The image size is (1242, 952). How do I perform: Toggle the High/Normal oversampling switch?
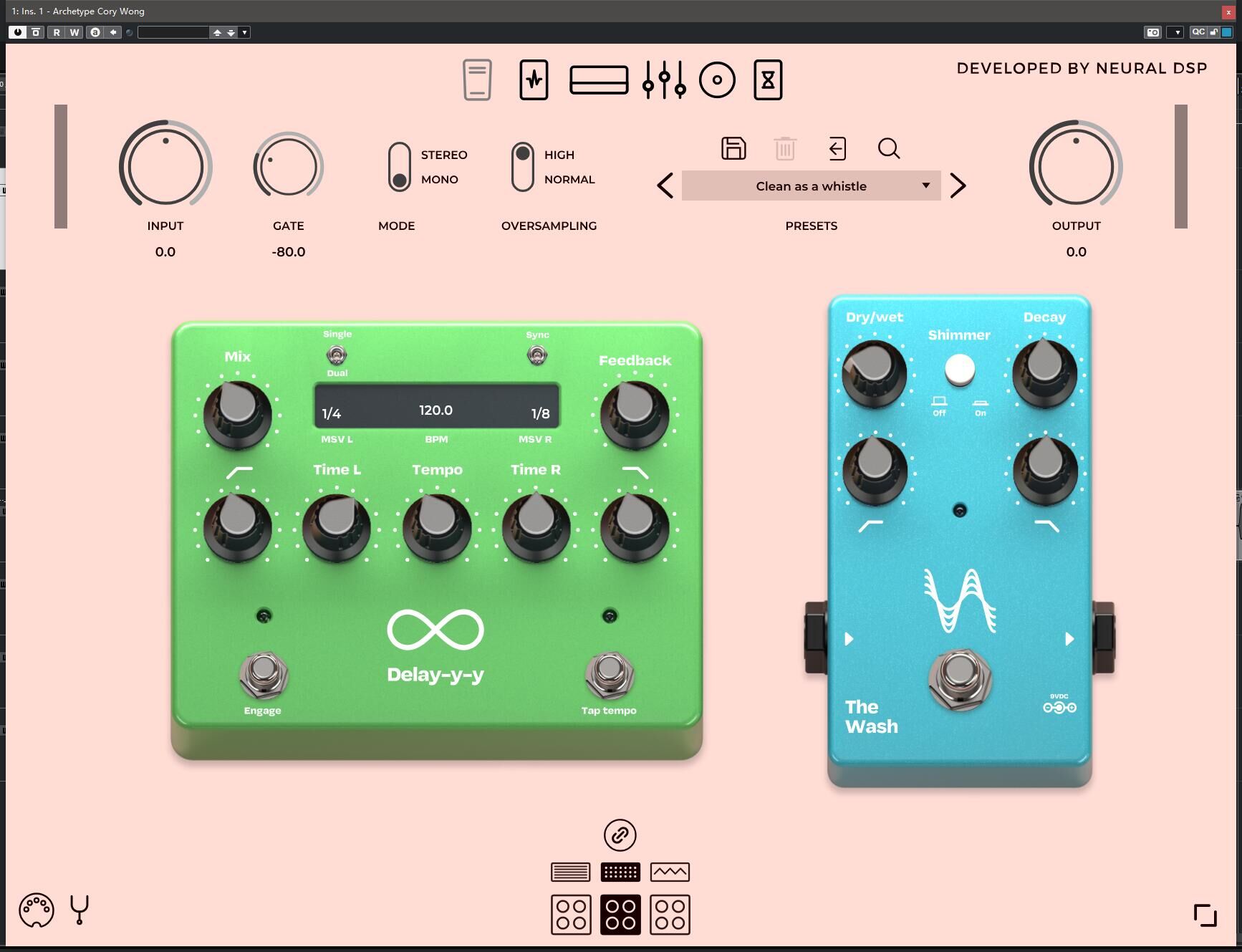[x=523, y=167]
